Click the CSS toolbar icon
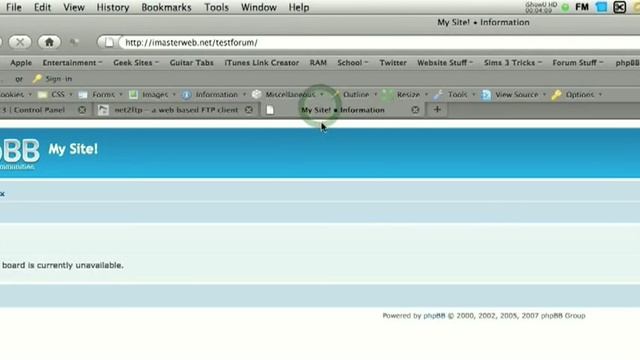 (x=42, y=95)
